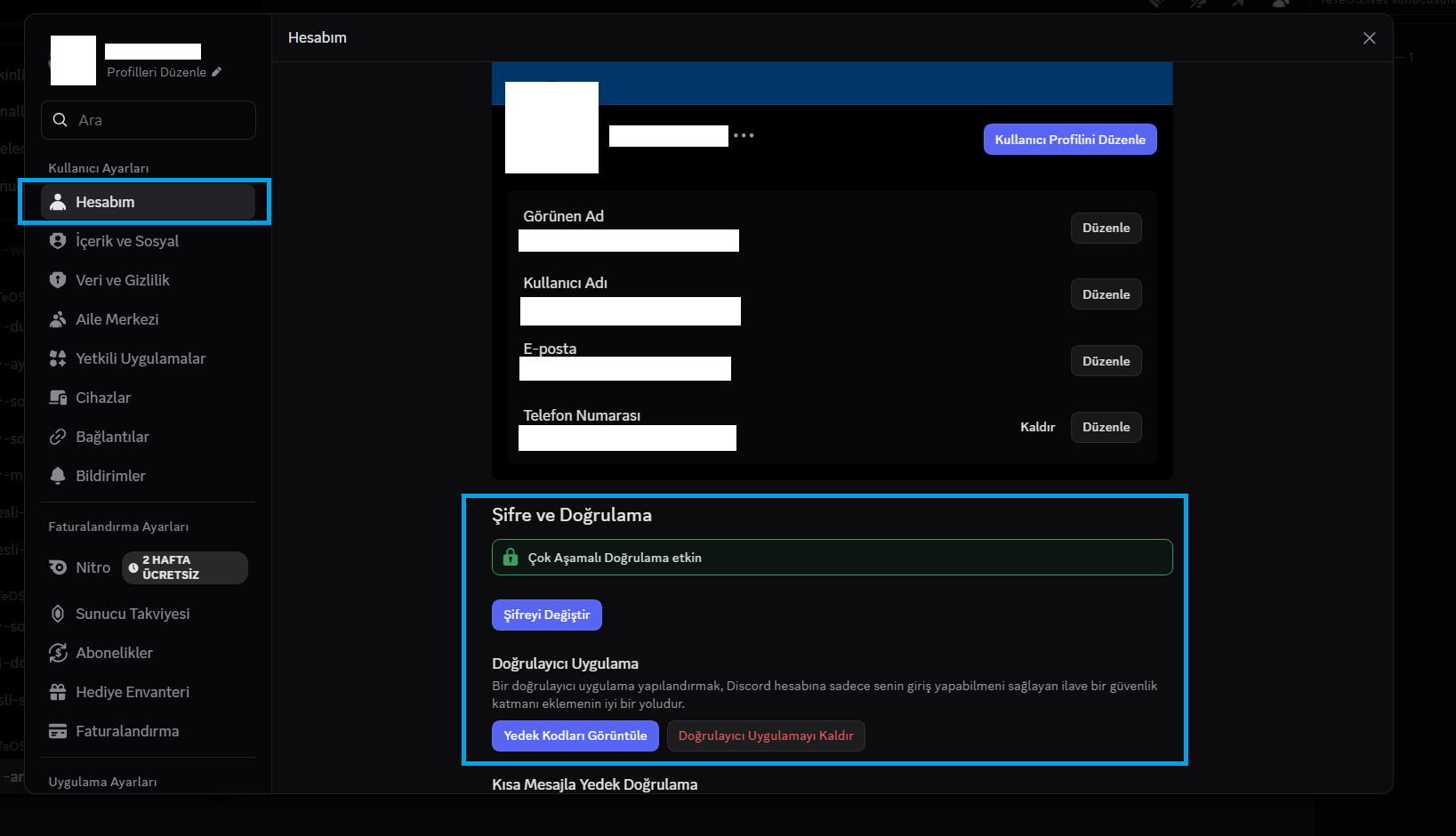Open Yetkili Uygulamalar settings
1456x836 pixels.
pyautogui.click(x=148, y=358)
